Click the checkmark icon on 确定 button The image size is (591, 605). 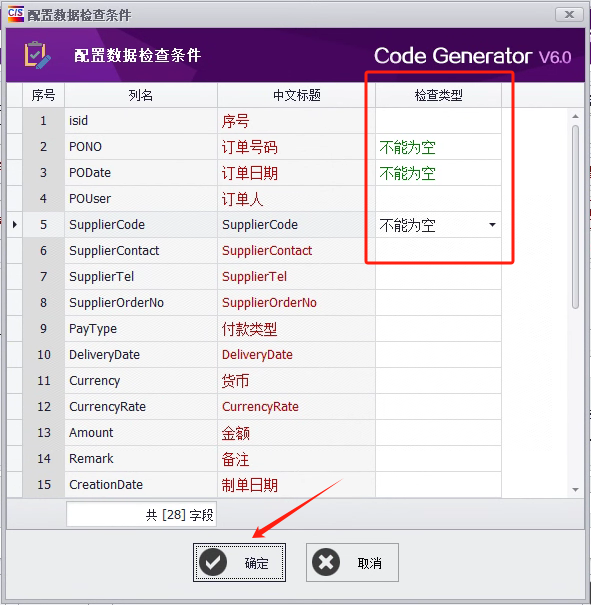click(213, 563)
